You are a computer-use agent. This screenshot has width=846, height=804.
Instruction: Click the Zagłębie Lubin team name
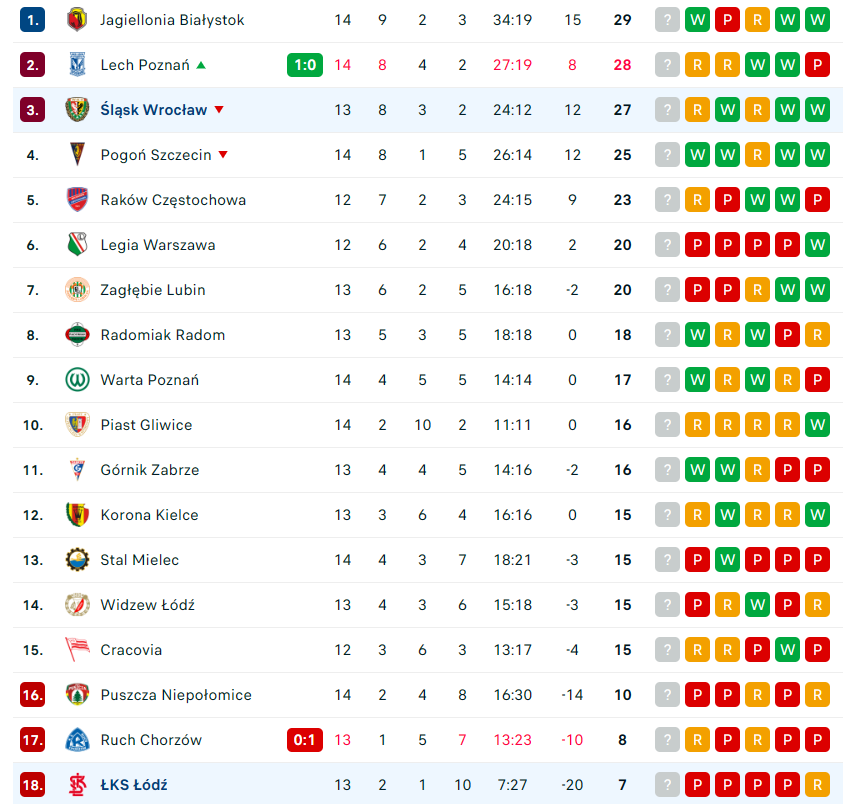coord(153,290)
